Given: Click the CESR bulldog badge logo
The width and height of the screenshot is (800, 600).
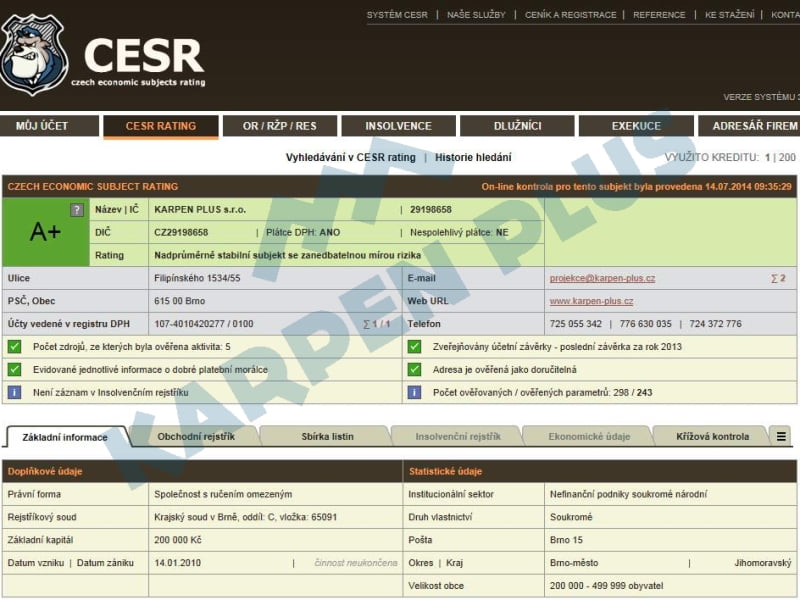Looking at the screenshot, I should tap(34, 55).
